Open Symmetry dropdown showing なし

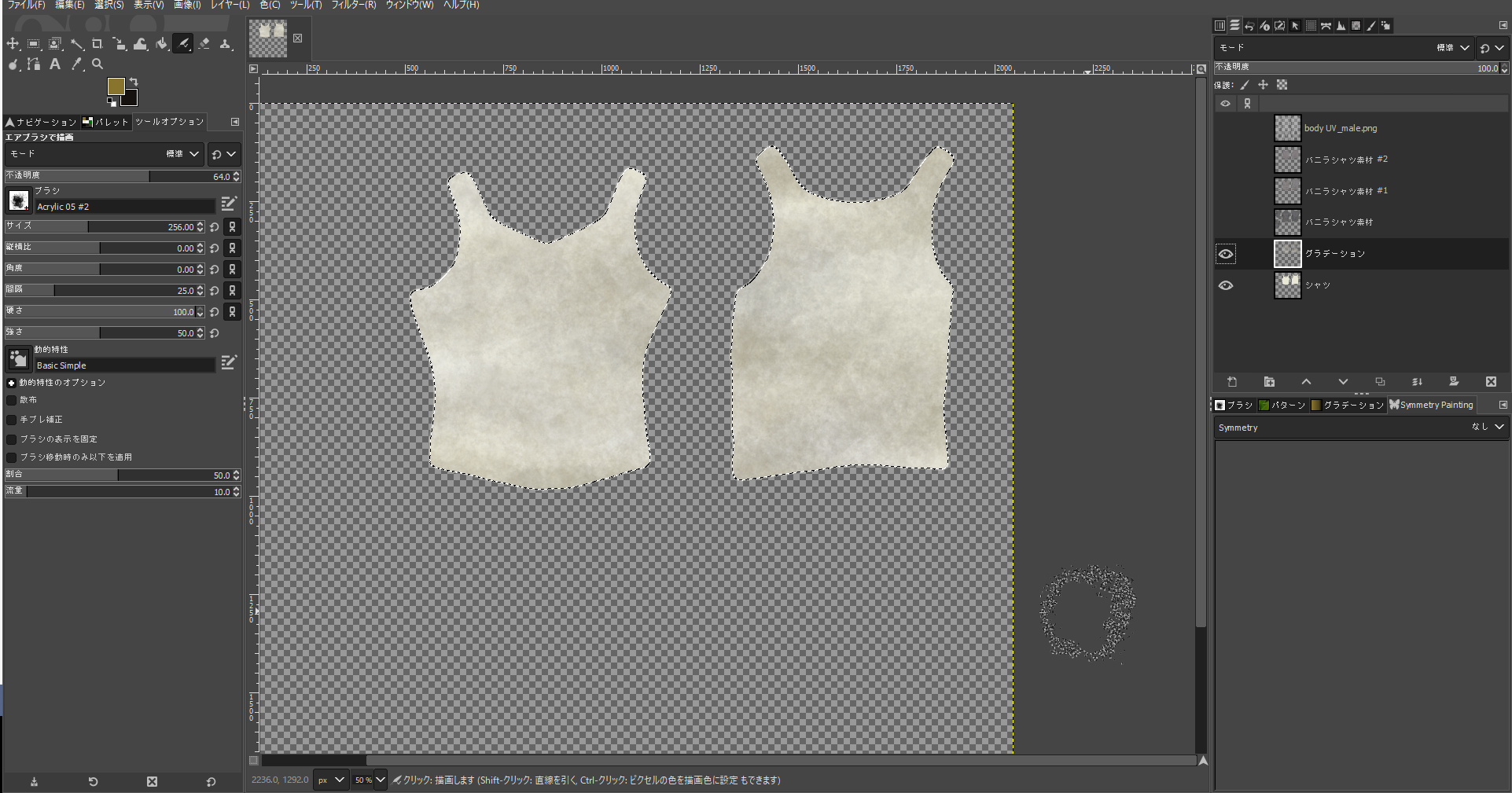pyautogui.click(x=1361, y=428)
